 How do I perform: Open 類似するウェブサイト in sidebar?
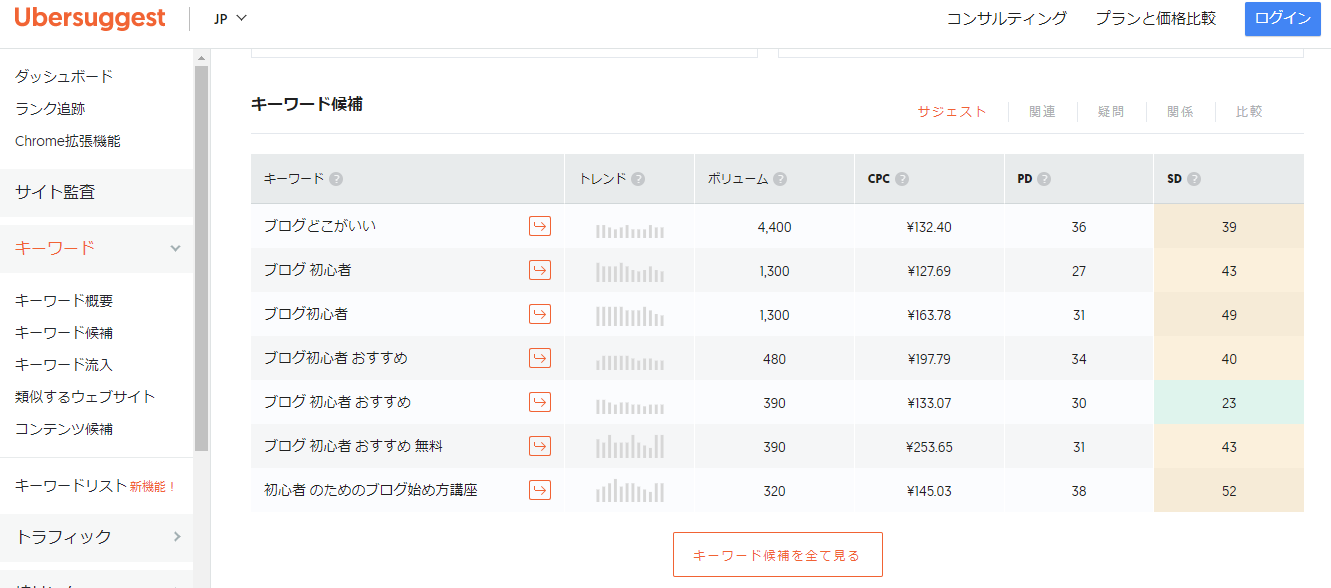coord(85,396)
